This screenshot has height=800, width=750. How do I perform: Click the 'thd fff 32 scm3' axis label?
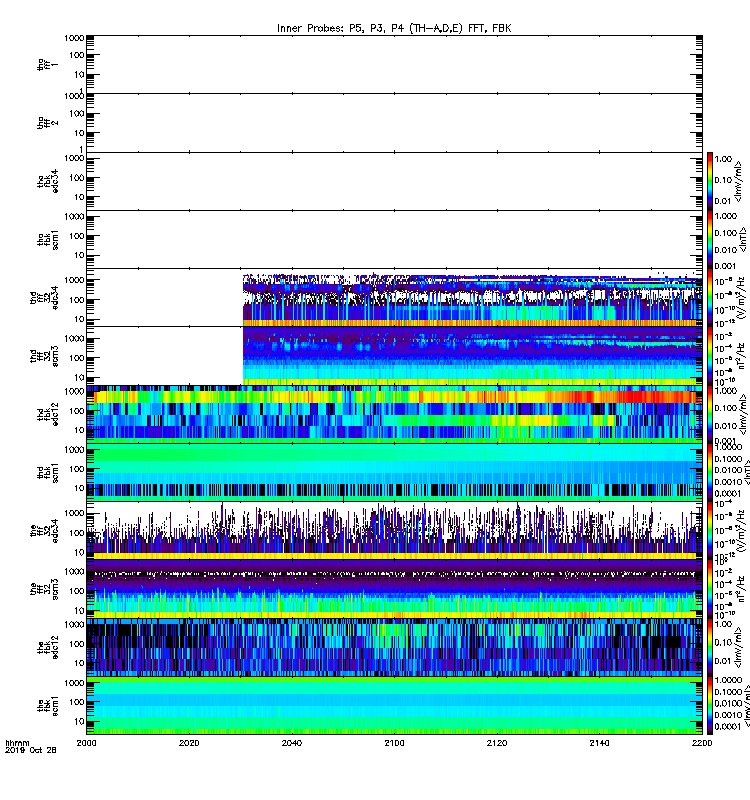pyautogui.click(x=44, y=356)
